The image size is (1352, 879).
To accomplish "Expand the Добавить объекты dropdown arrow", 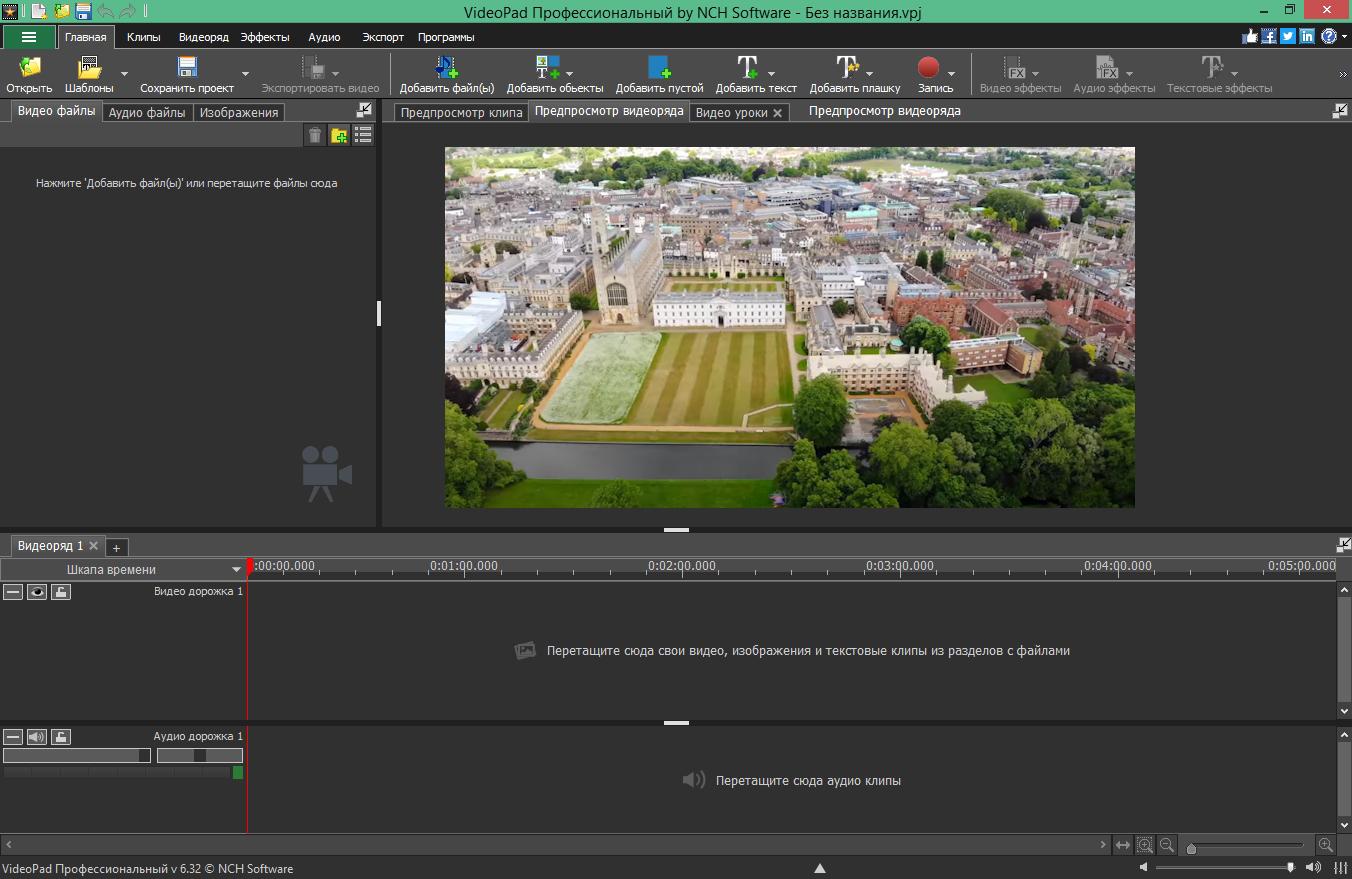I will (570, 74).
